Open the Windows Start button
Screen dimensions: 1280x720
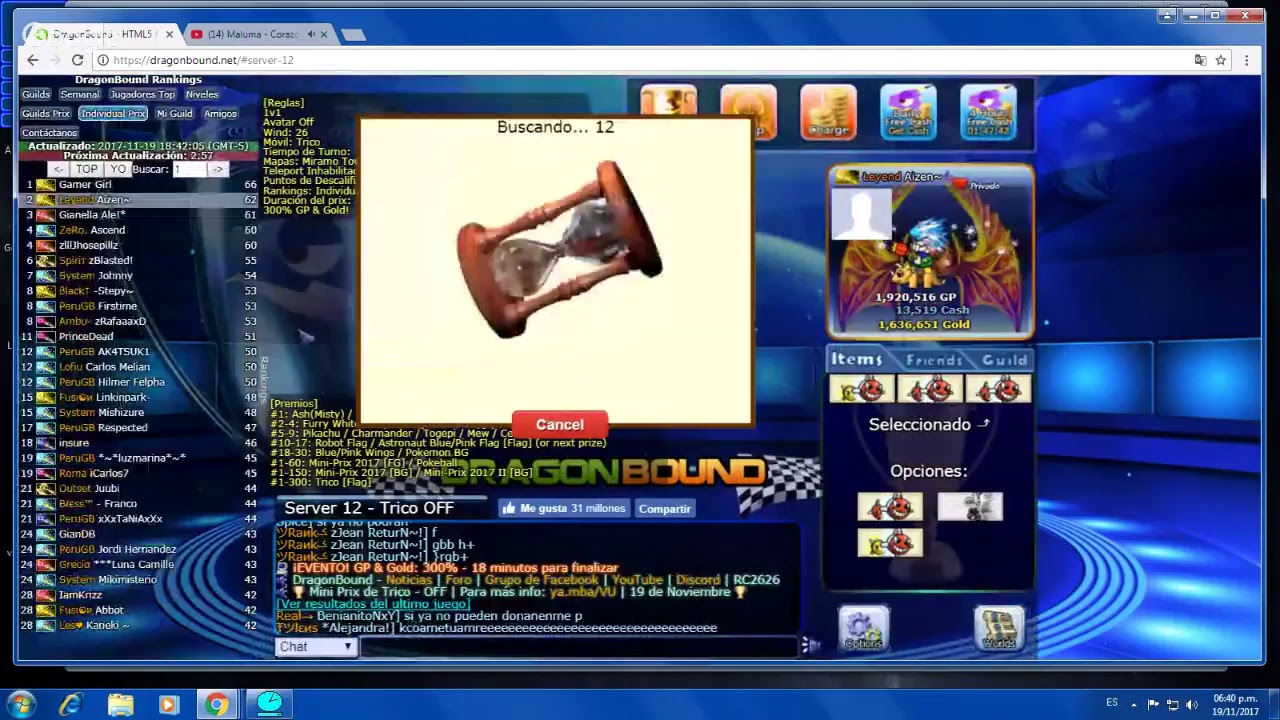coord(21,704)
